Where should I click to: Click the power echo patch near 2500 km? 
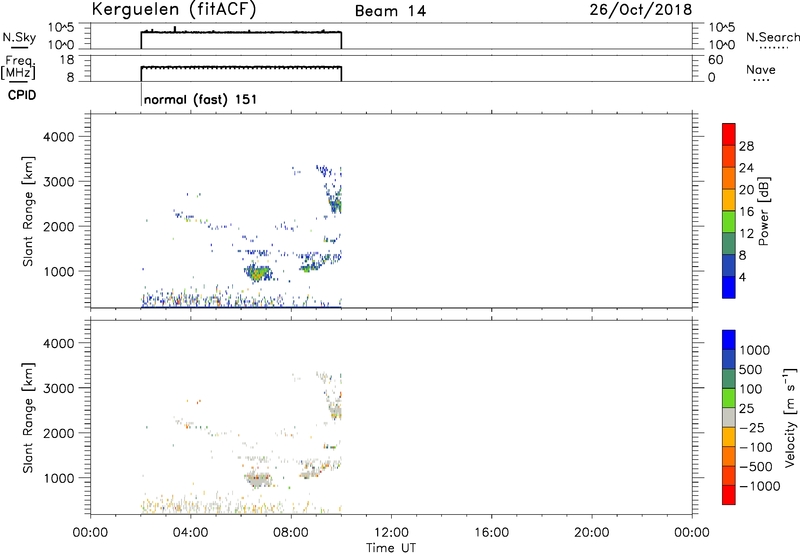[335, 204]
